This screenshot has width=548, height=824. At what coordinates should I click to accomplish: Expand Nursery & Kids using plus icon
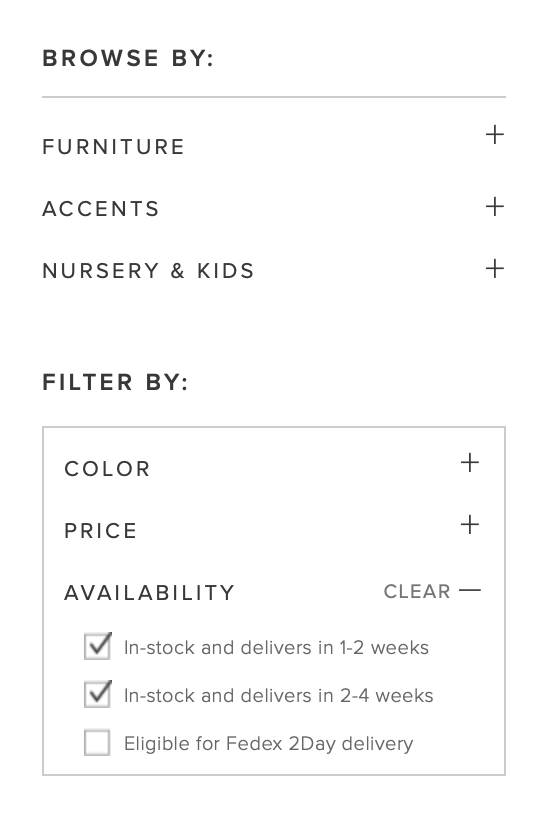494,269
